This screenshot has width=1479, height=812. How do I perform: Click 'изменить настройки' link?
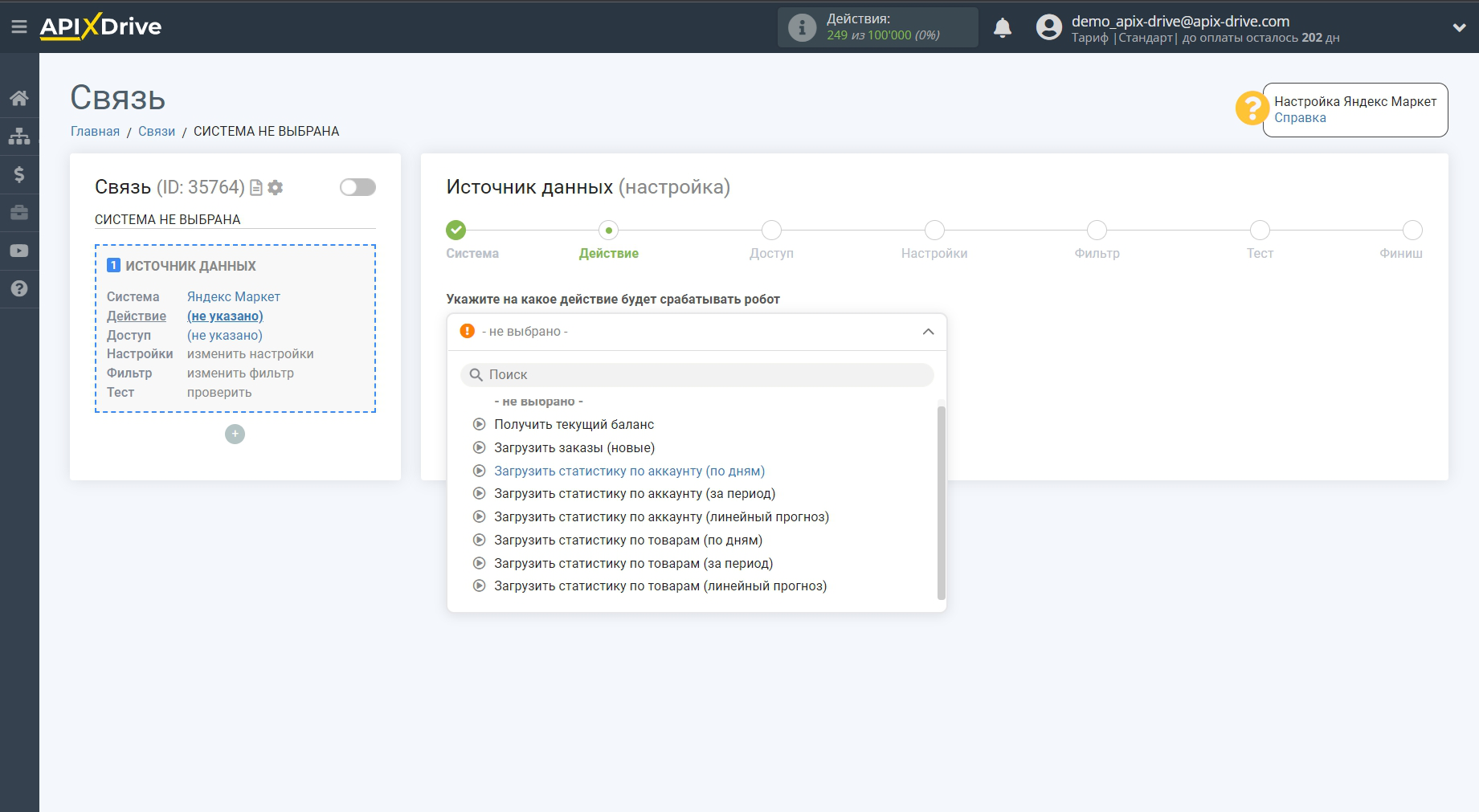click(x=251, y=353)
